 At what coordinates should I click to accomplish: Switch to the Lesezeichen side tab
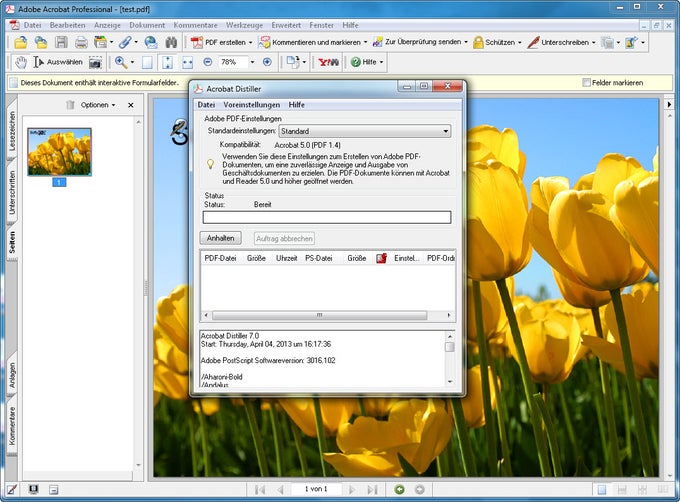(12, 131)
